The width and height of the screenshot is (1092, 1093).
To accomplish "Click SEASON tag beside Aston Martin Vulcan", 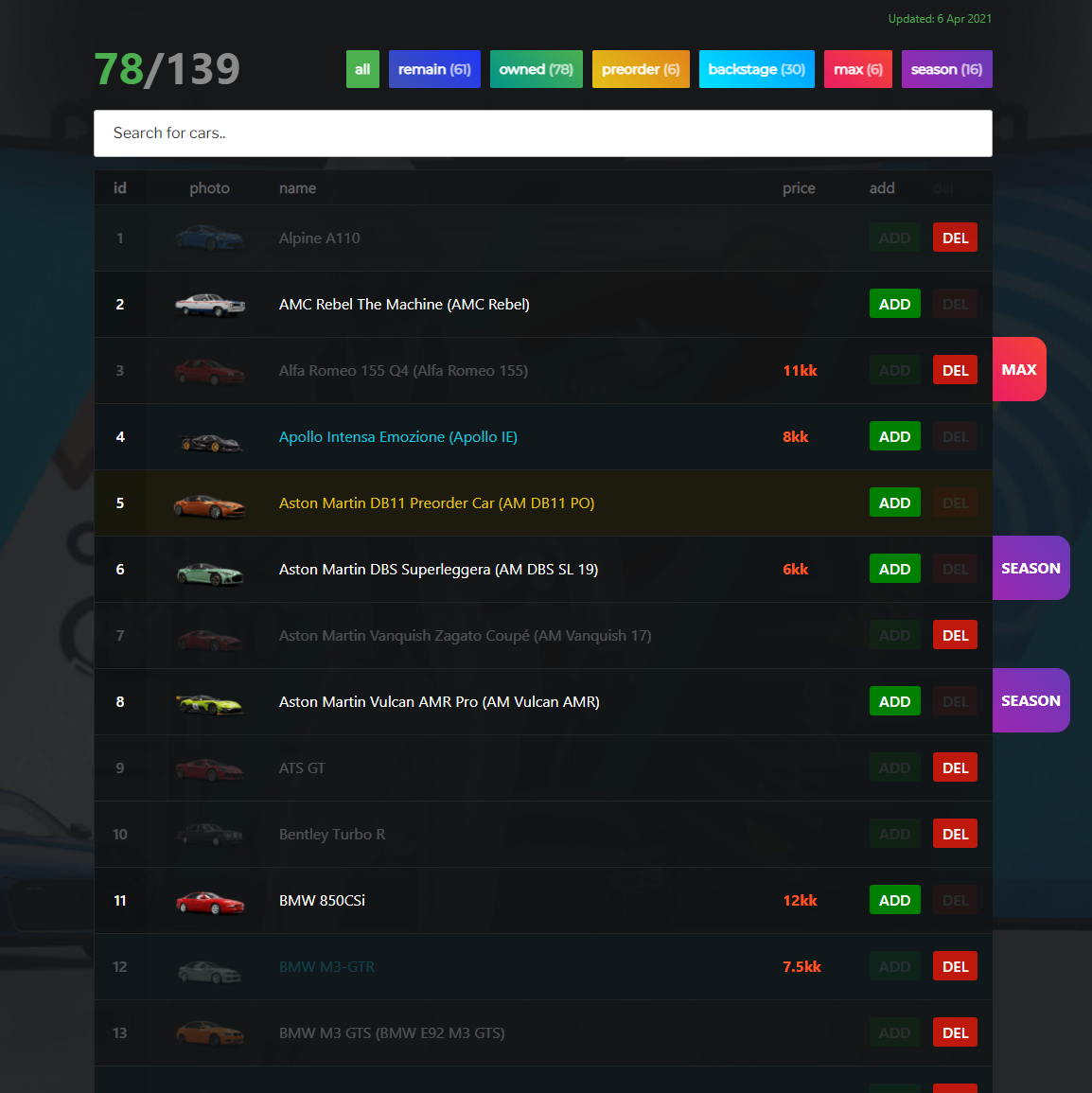I will 1030,700.
